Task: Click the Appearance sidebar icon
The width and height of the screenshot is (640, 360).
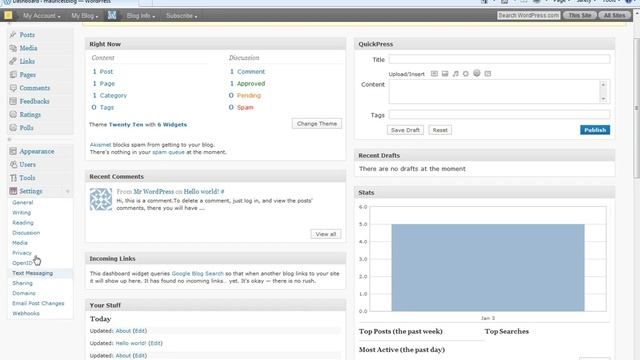Action: pyautogui.click(x=13, y=151)
